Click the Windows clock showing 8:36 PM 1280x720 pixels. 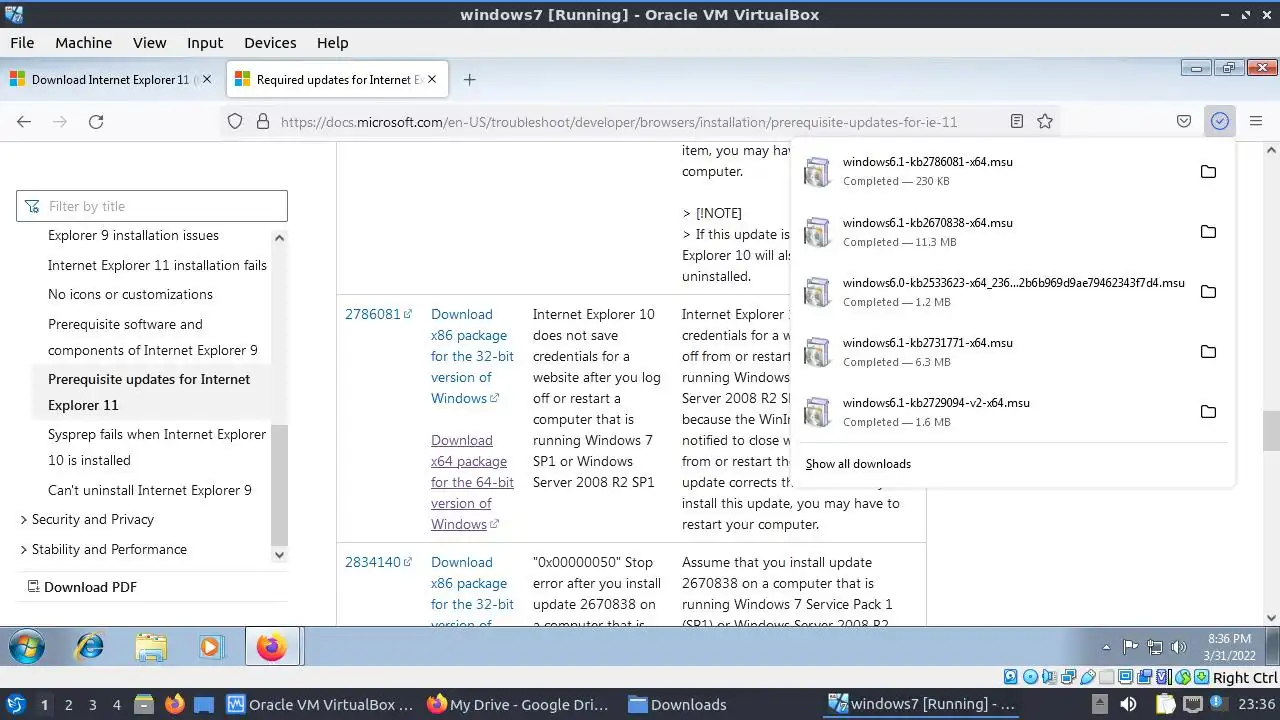pyautogui.click(x=1229, y=638)
